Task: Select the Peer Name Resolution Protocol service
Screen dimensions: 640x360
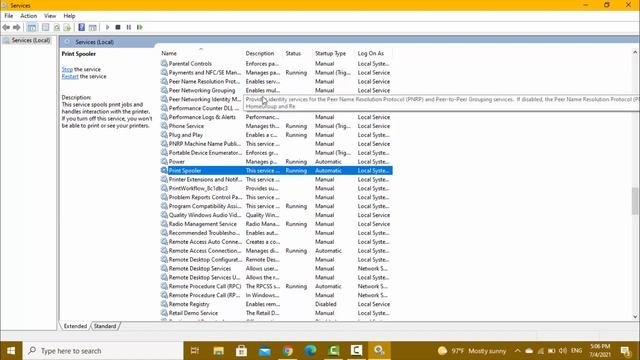Action: coord(276,82)
